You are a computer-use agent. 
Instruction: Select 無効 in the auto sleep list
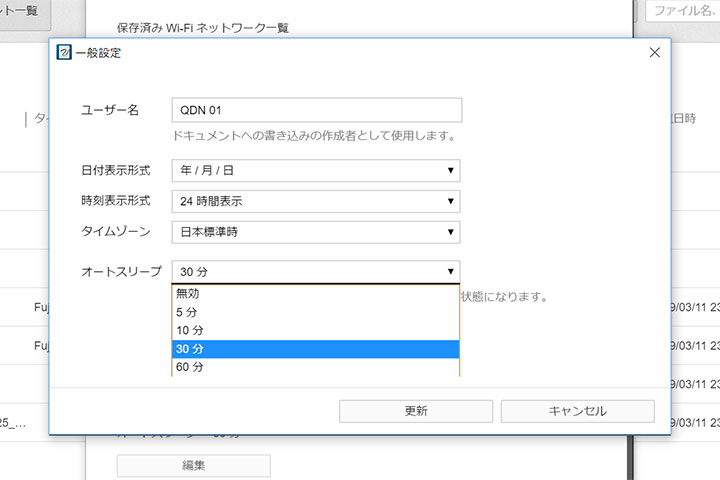click(x=316, y=294)
